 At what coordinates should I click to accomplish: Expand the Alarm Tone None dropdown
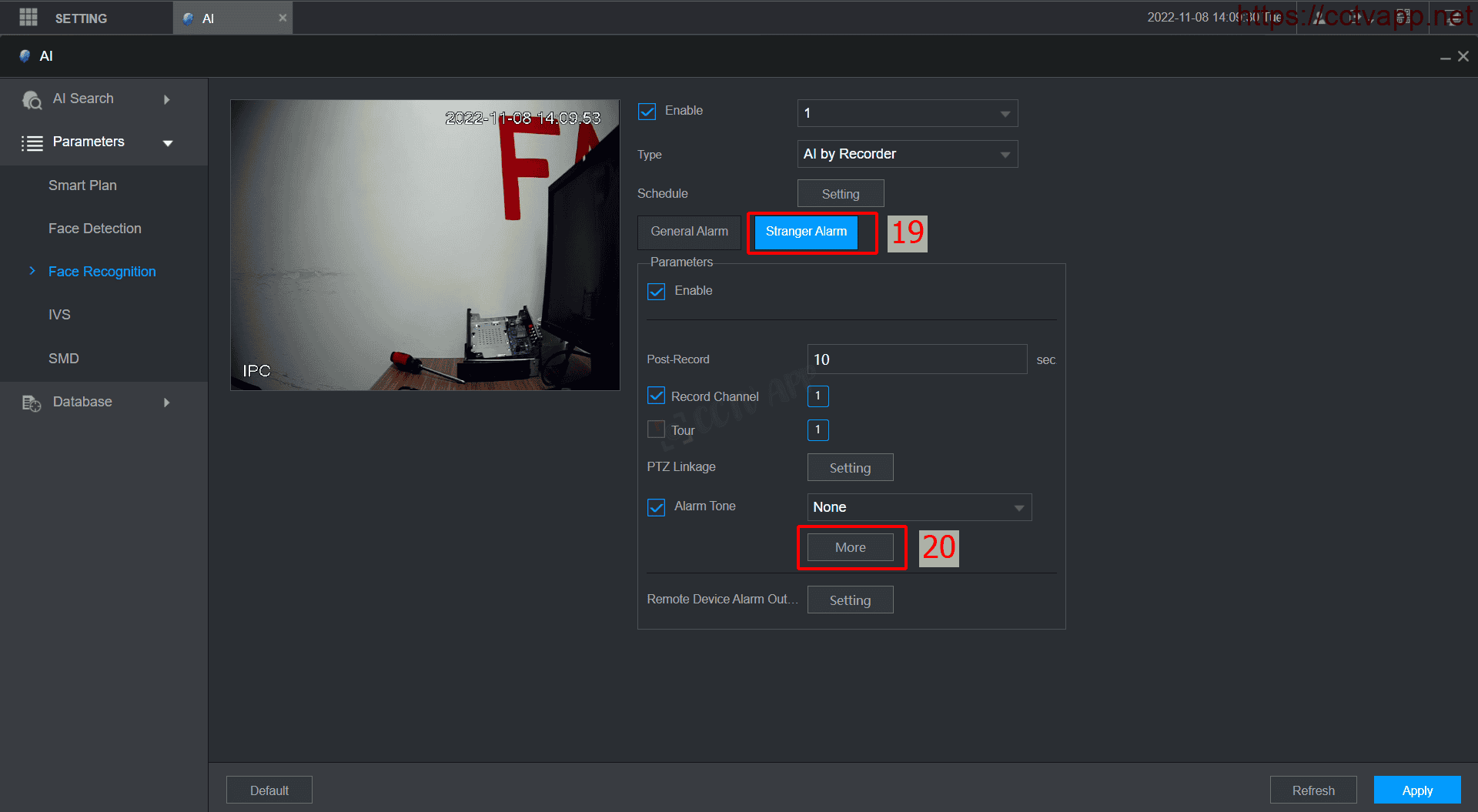tap(918, 507)
